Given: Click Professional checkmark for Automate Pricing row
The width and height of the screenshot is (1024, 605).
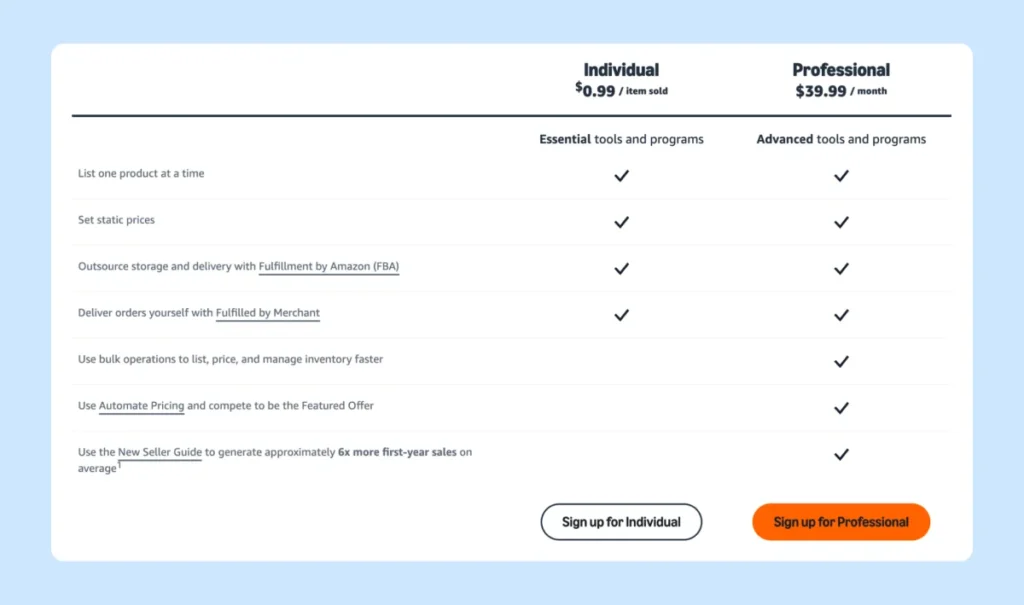Looking at the screenshot, I should point(841,407).
